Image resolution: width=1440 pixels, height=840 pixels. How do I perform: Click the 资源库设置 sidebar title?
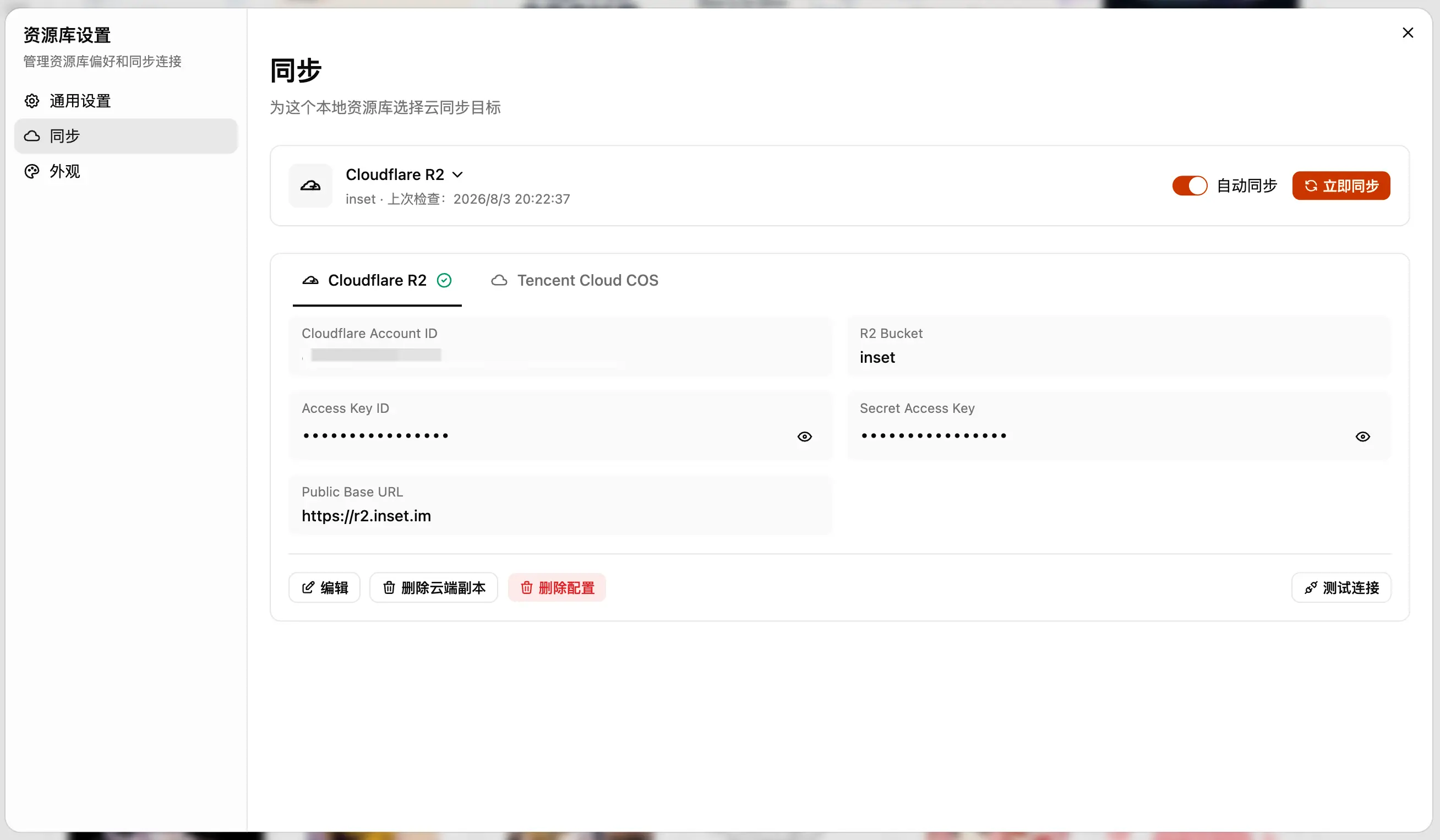coord(67,35)
